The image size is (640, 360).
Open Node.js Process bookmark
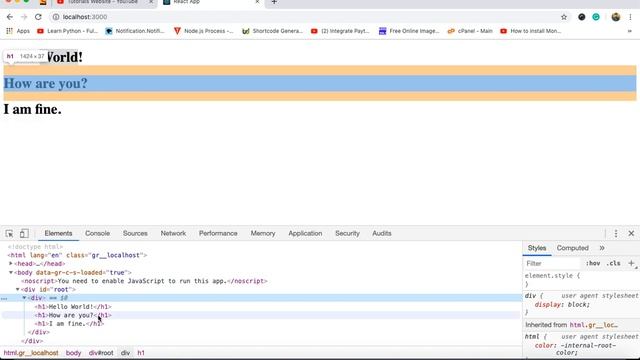pos(204,31)
